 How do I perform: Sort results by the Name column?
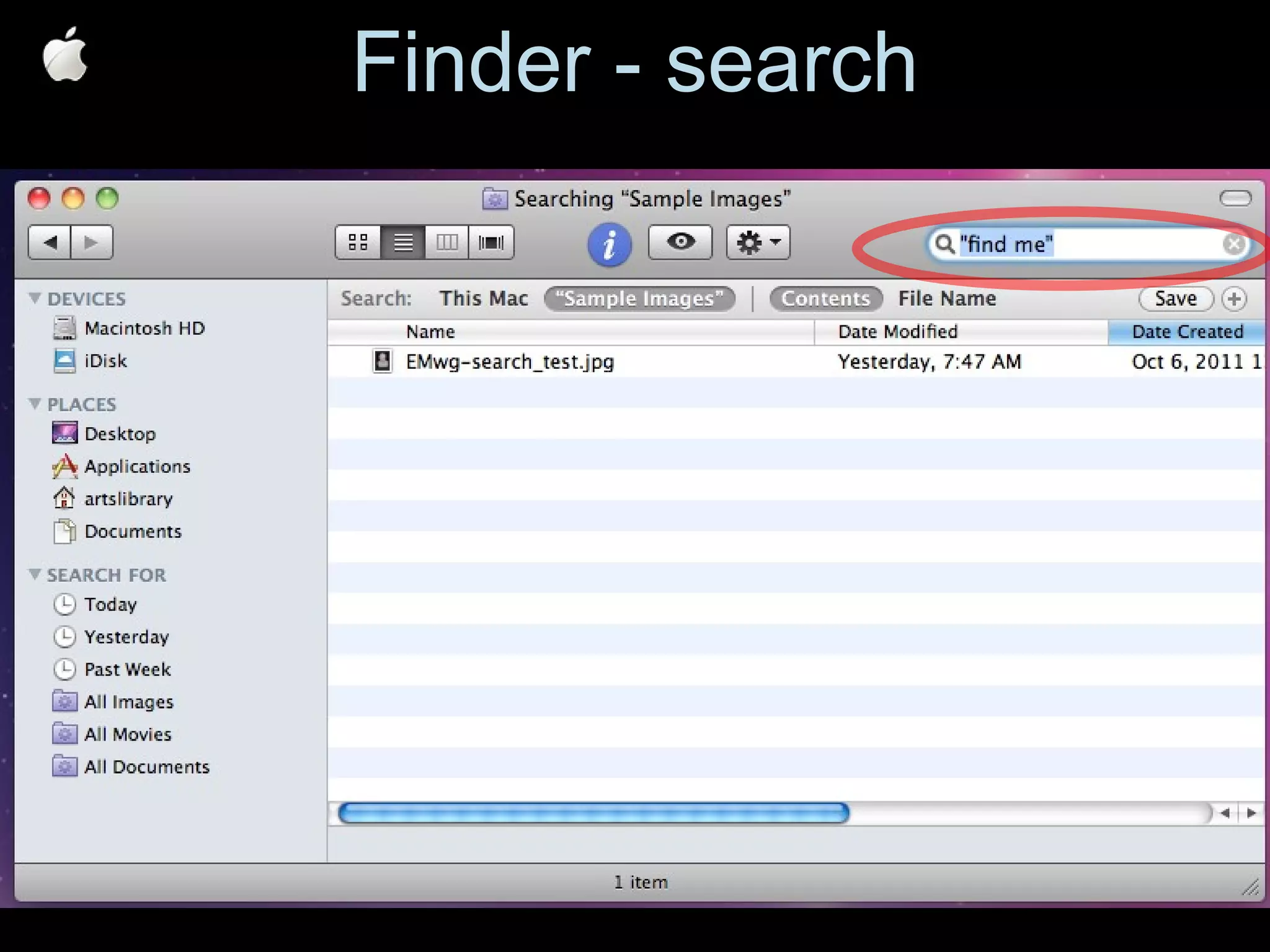(x=571, y=332)
